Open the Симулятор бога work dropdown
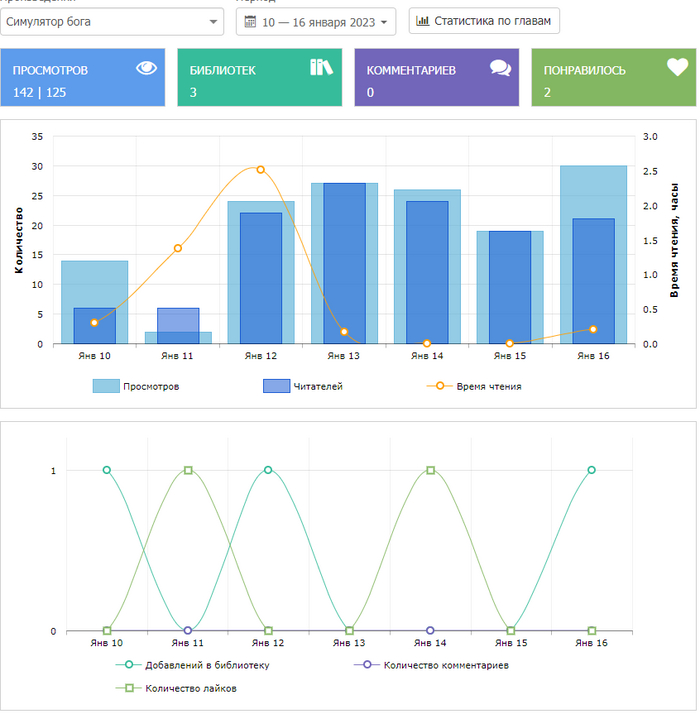 pyautogui.click(x=112, y=21)
